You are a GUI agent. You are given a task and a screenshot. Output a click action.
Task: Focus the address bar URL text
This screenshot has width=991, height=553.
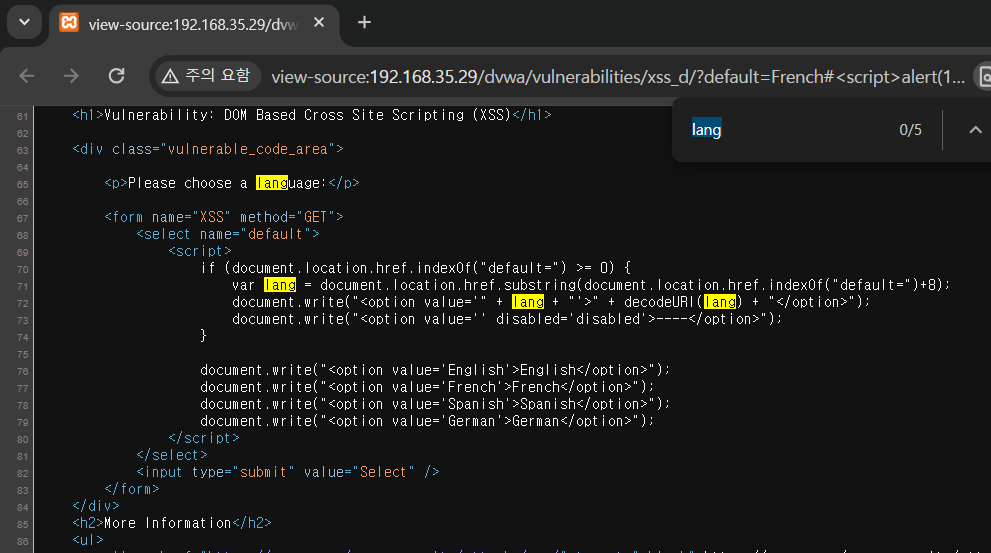tap(617, 77)
